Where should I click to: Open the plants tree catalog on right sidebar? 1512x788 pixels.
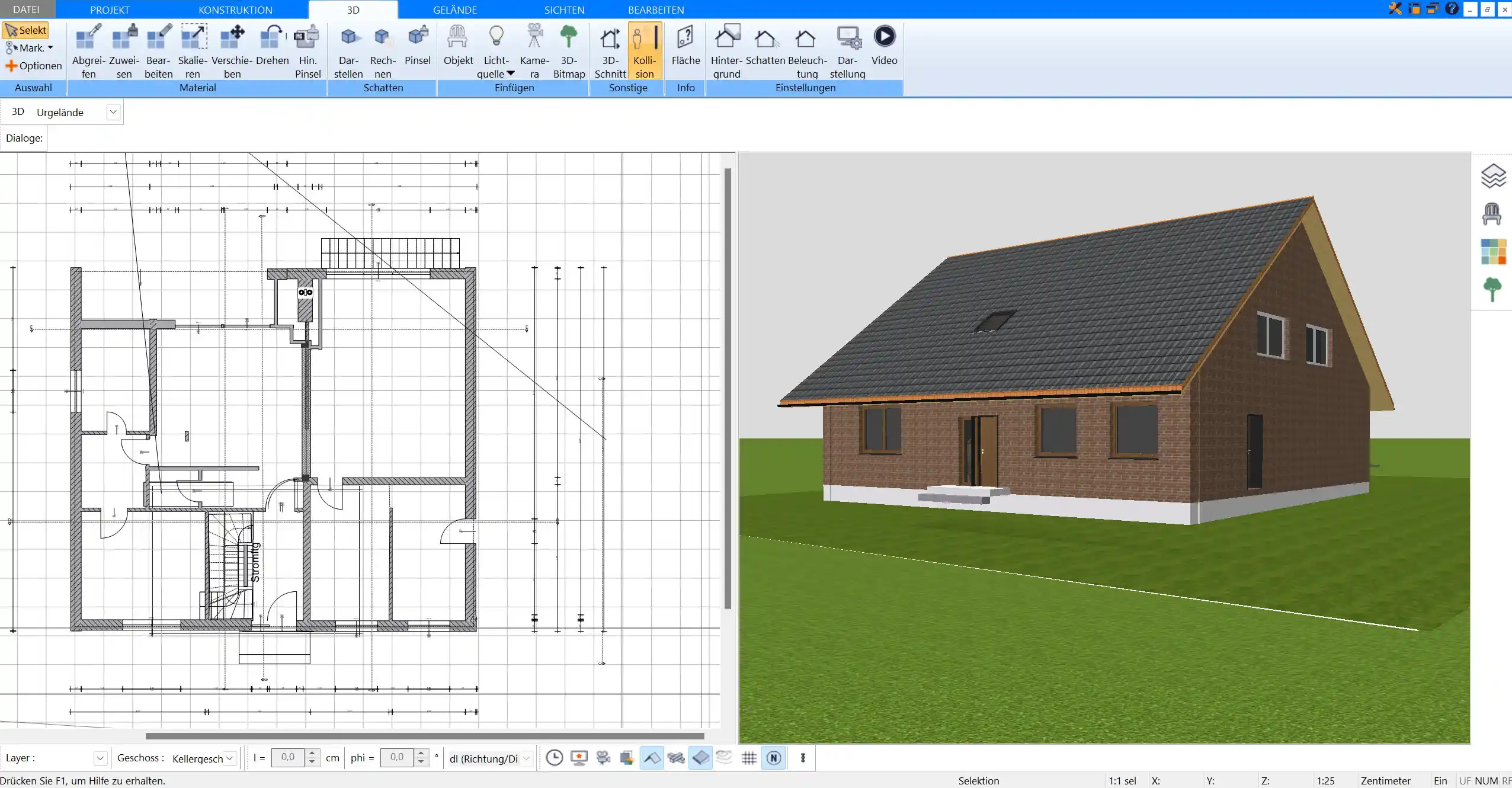tap(1492, 290)
